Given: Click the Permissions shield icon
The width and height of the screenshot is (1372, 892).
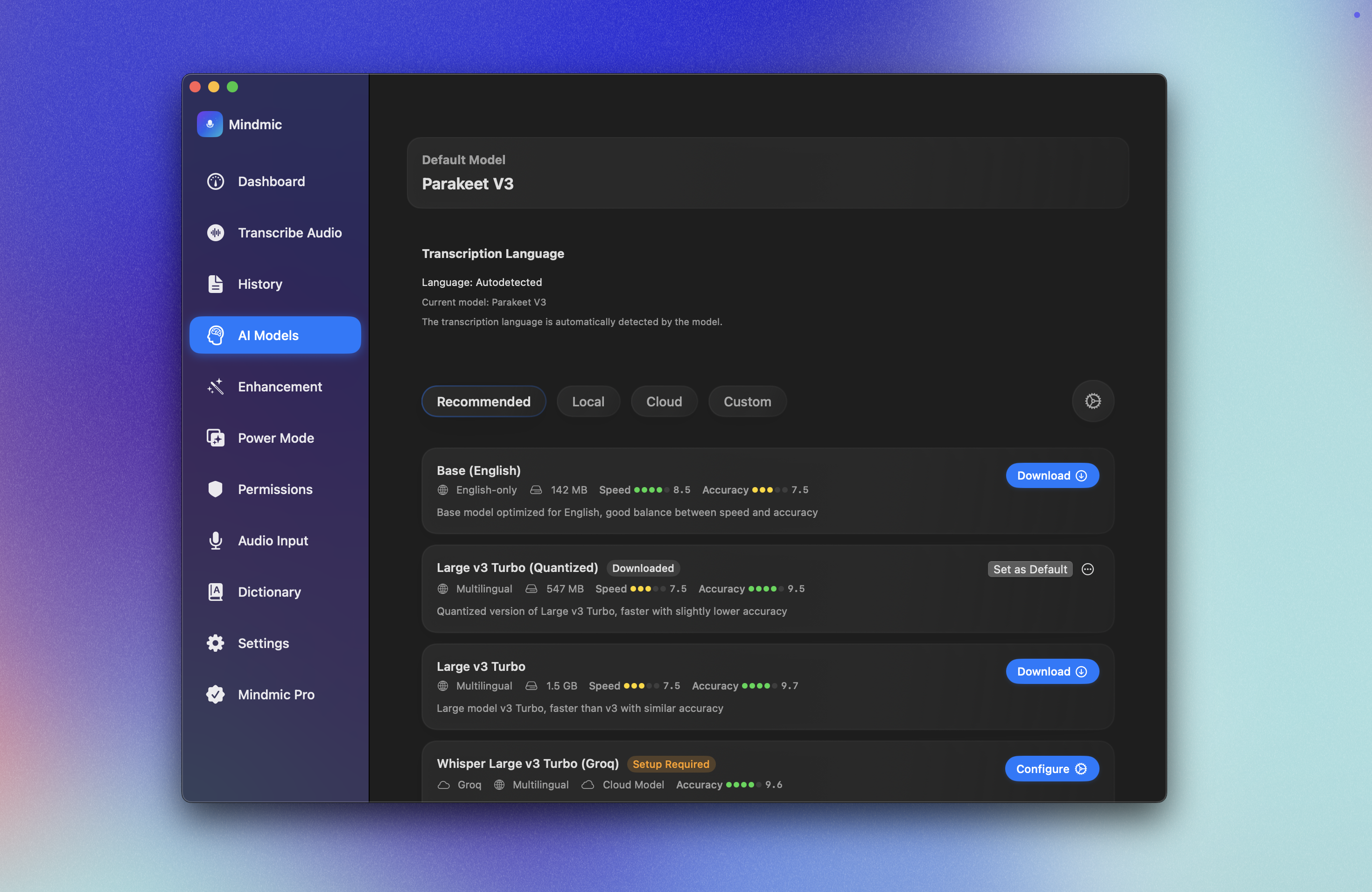Looking at the screenshot, I should pos(216,489).
